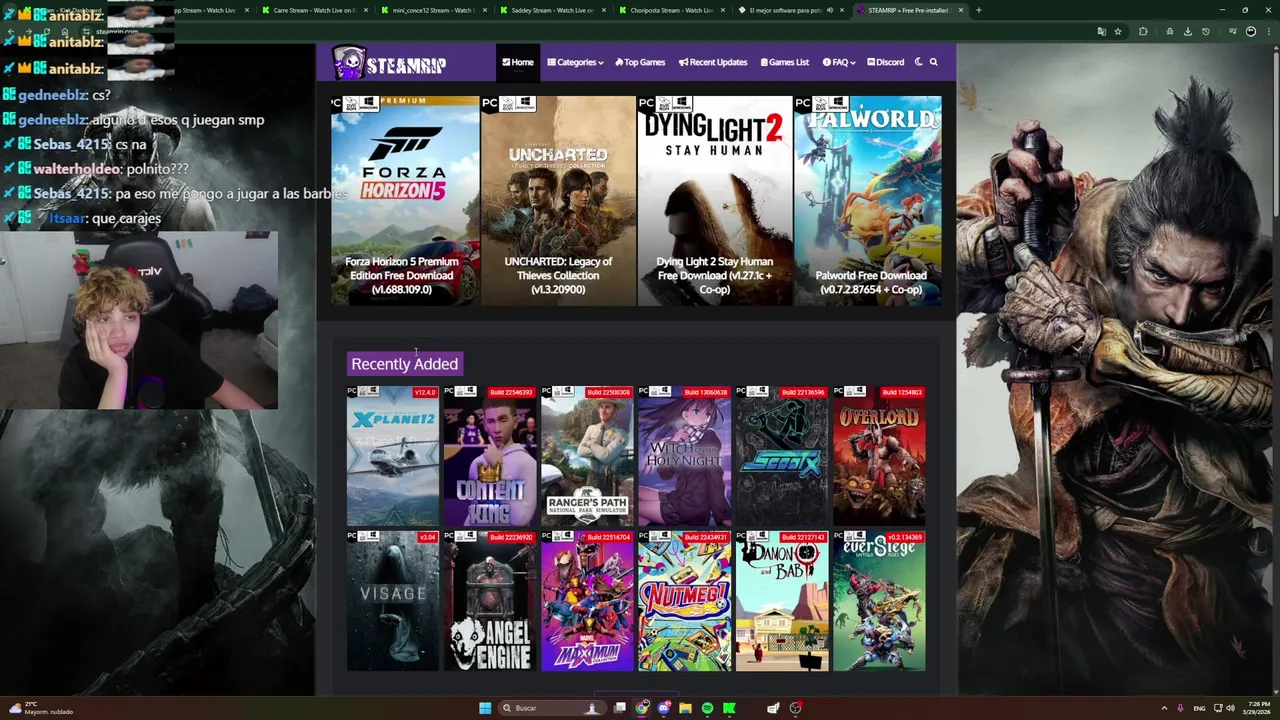Toggle dark mode moon icon
The height and width of the screenshot is (720, 1280).
[x=918, y=62]
